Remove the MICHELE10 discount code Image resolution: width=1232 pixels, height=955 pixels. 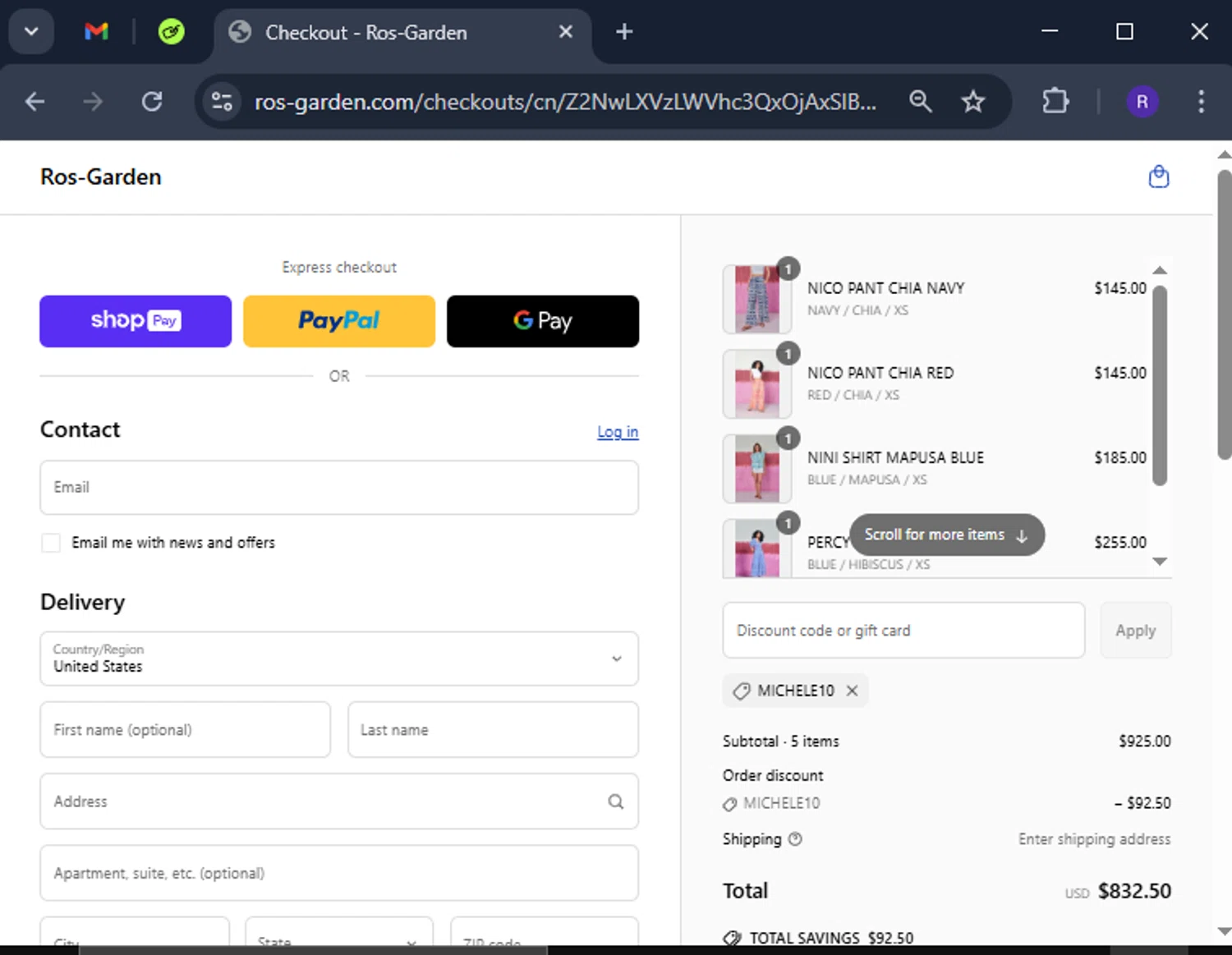[x=853, y=691]
